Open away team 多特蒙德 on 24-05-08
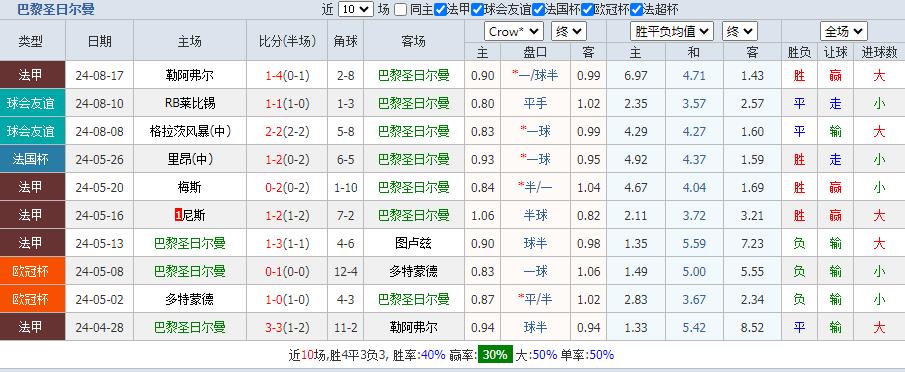The image size is (905, 372). pos(413,271)
